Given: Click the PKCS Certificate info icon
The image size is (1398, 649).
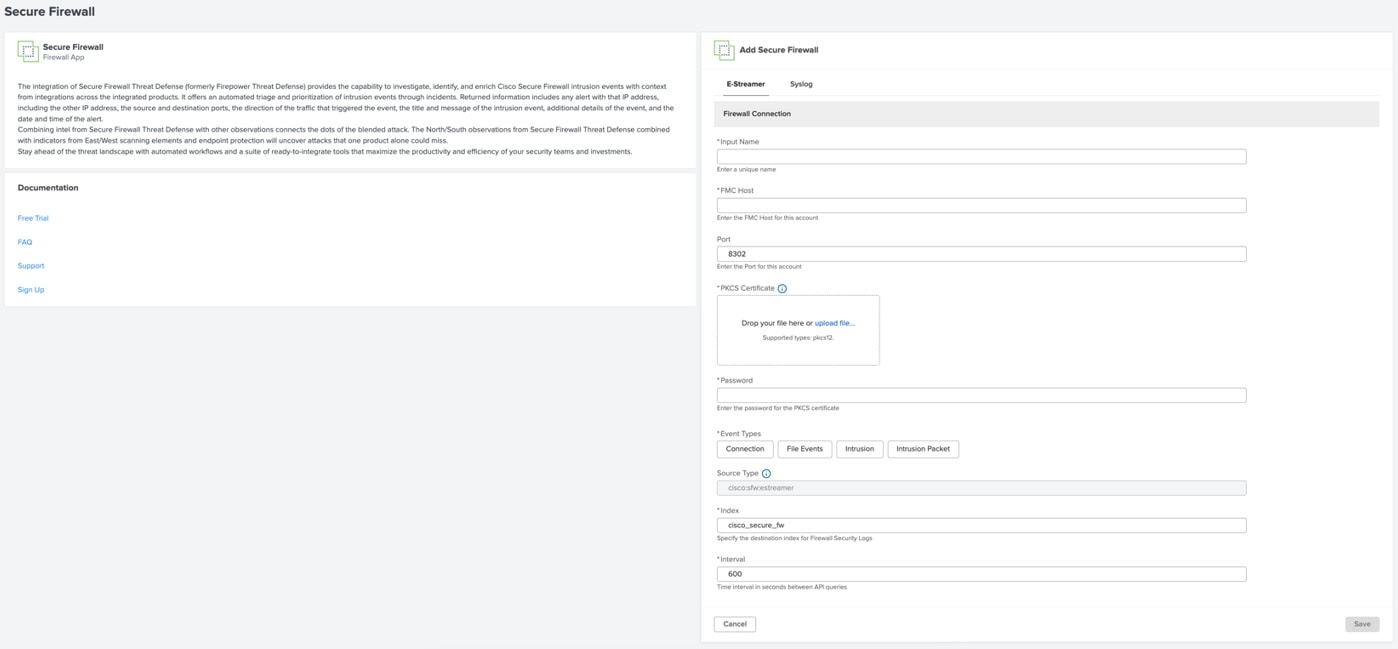Looking at the screenshot, I should point(782,289).
